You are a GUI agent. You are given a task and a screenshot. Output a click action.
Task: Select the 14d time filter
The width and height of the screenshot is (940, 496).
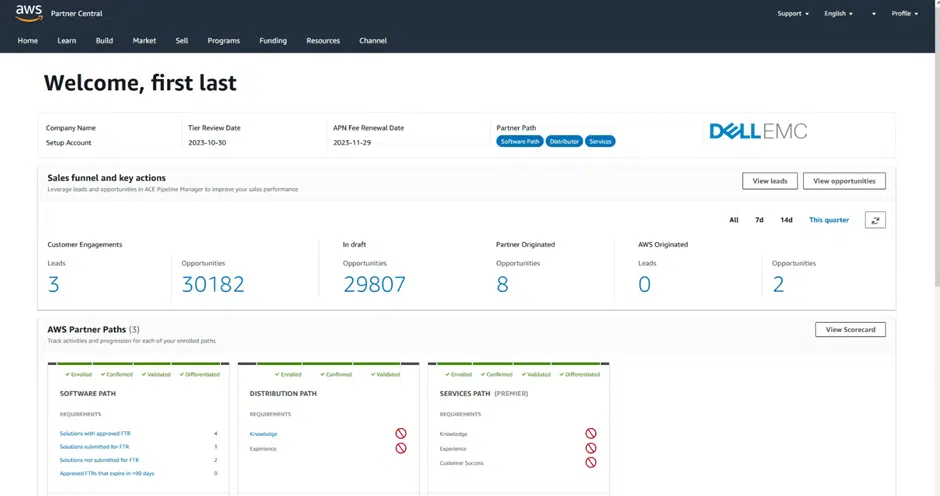click(786, 220)
